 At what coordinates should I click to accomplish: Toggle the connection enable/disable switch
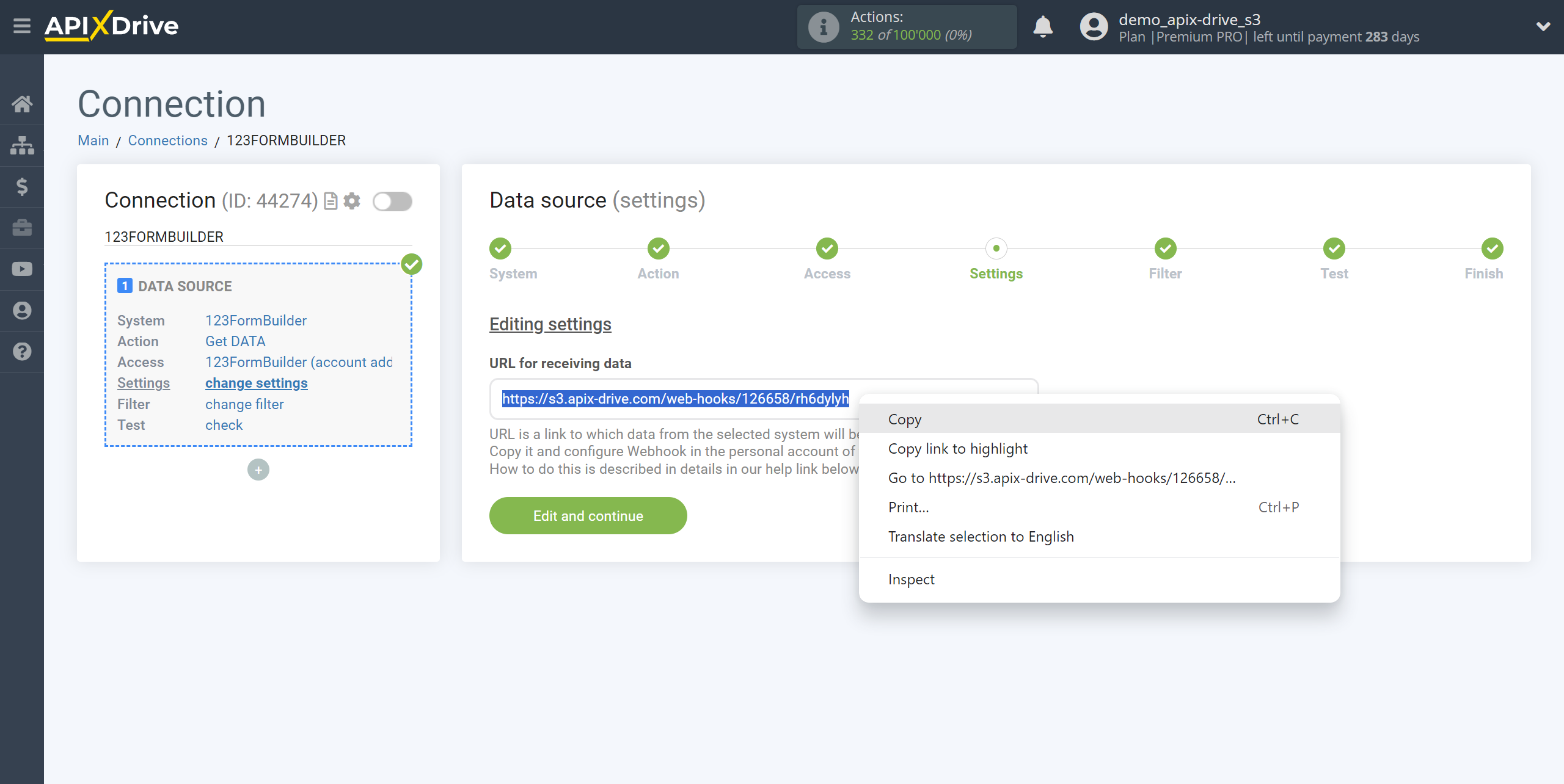click(393, 200)
